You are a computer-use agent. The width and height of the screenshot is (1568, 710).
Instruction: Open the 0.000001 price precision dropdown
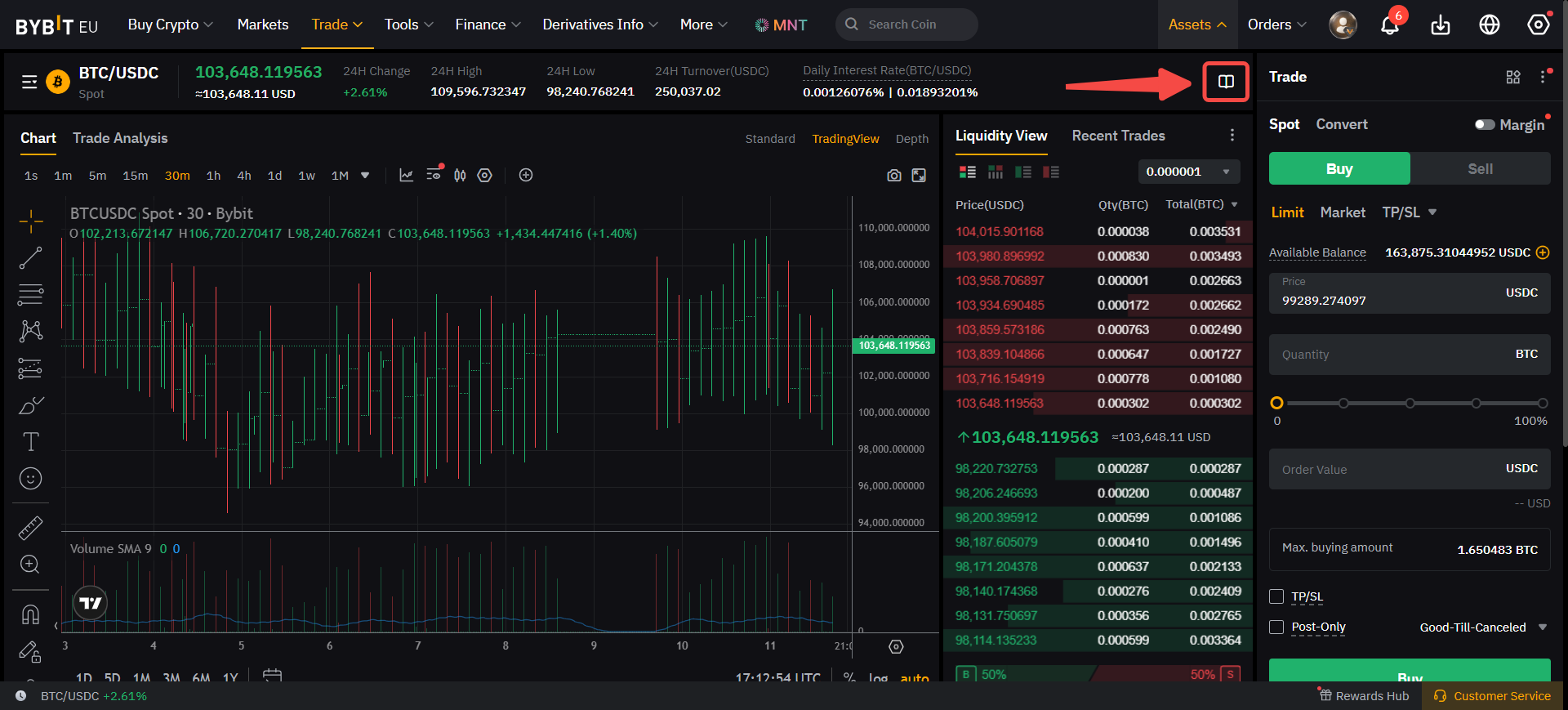(1188, 172)
